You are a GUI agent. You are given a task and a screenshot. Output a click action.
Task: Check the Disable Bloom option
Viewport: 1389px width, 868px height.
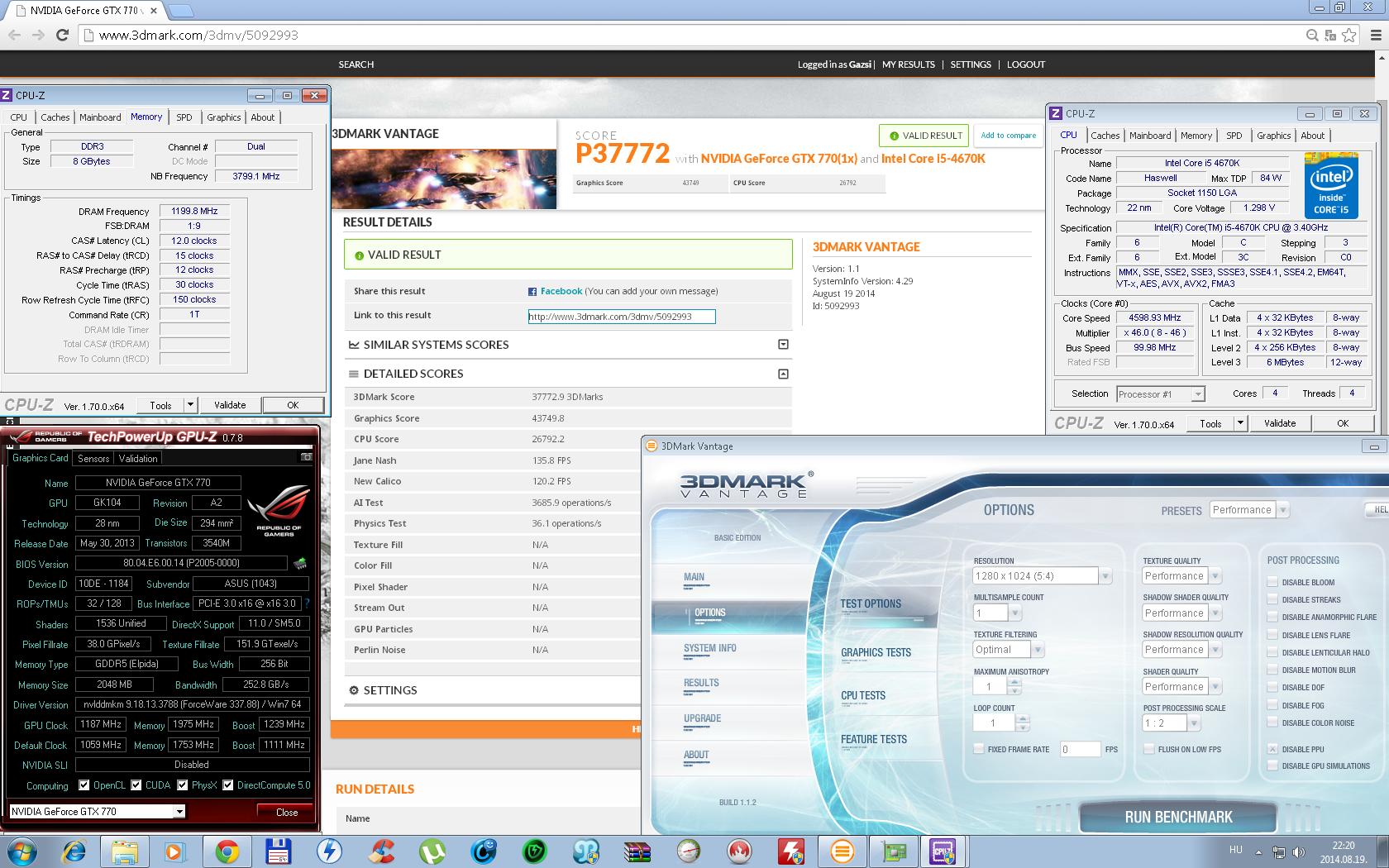tap(1272, 582)
